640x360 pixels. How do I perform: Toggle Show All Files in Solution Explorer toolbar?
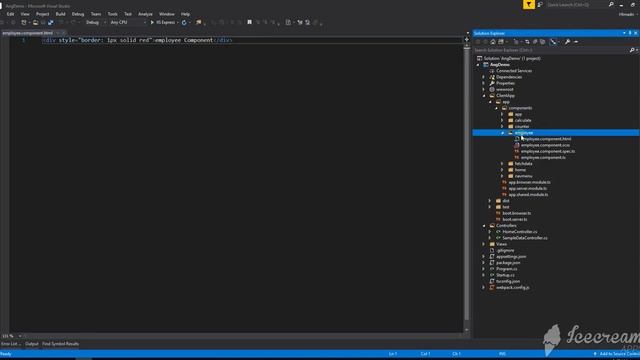(542, 42)
